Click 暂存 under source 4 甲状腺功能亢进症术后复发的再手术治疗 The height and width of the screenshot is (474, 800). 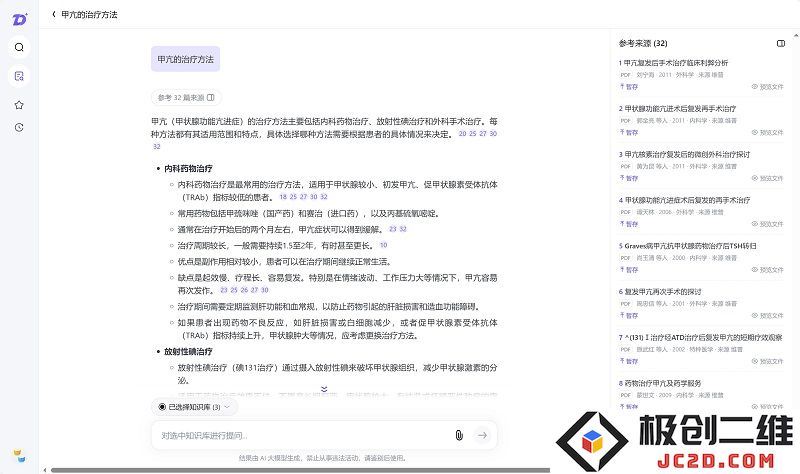(x=629, y=224)
